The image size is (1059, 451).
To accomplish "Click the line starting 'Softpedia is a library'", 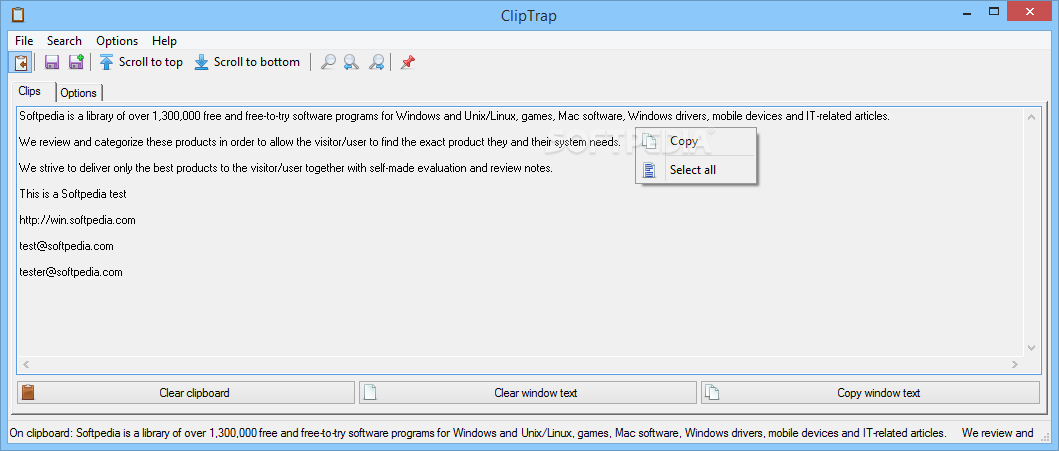I will pos(455,116).
